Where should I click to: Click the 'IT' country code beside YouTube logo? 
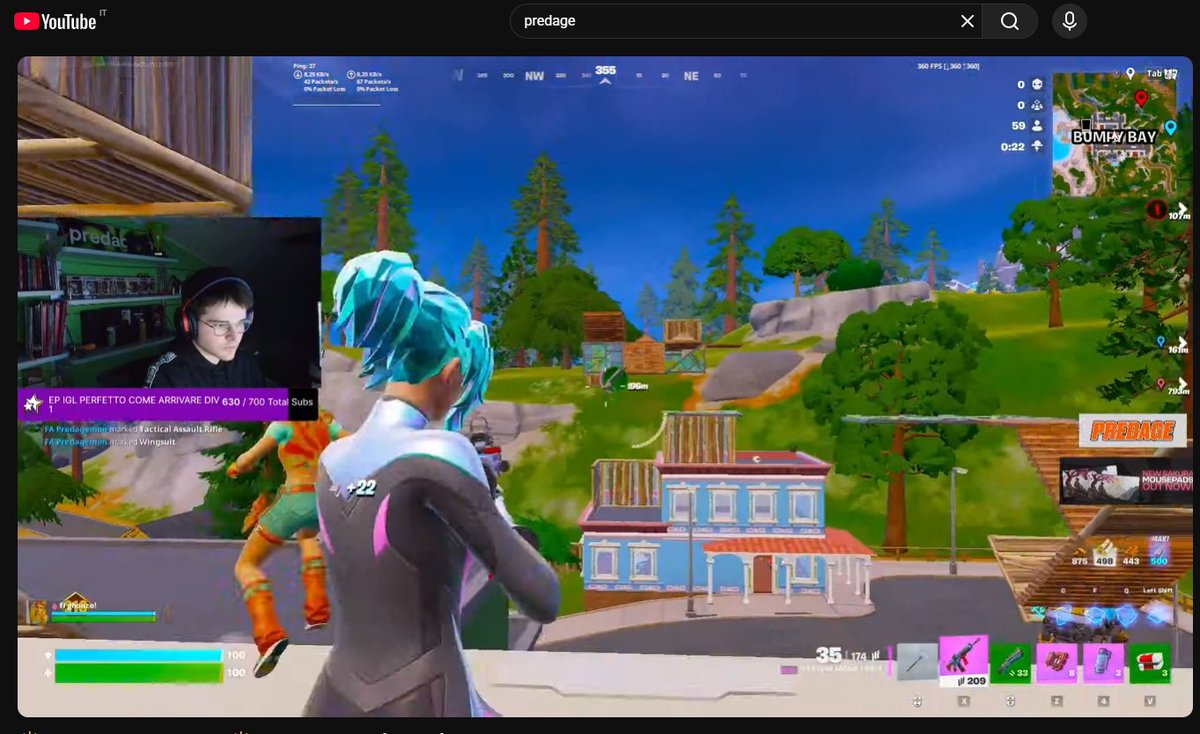[x=104, y=13]
